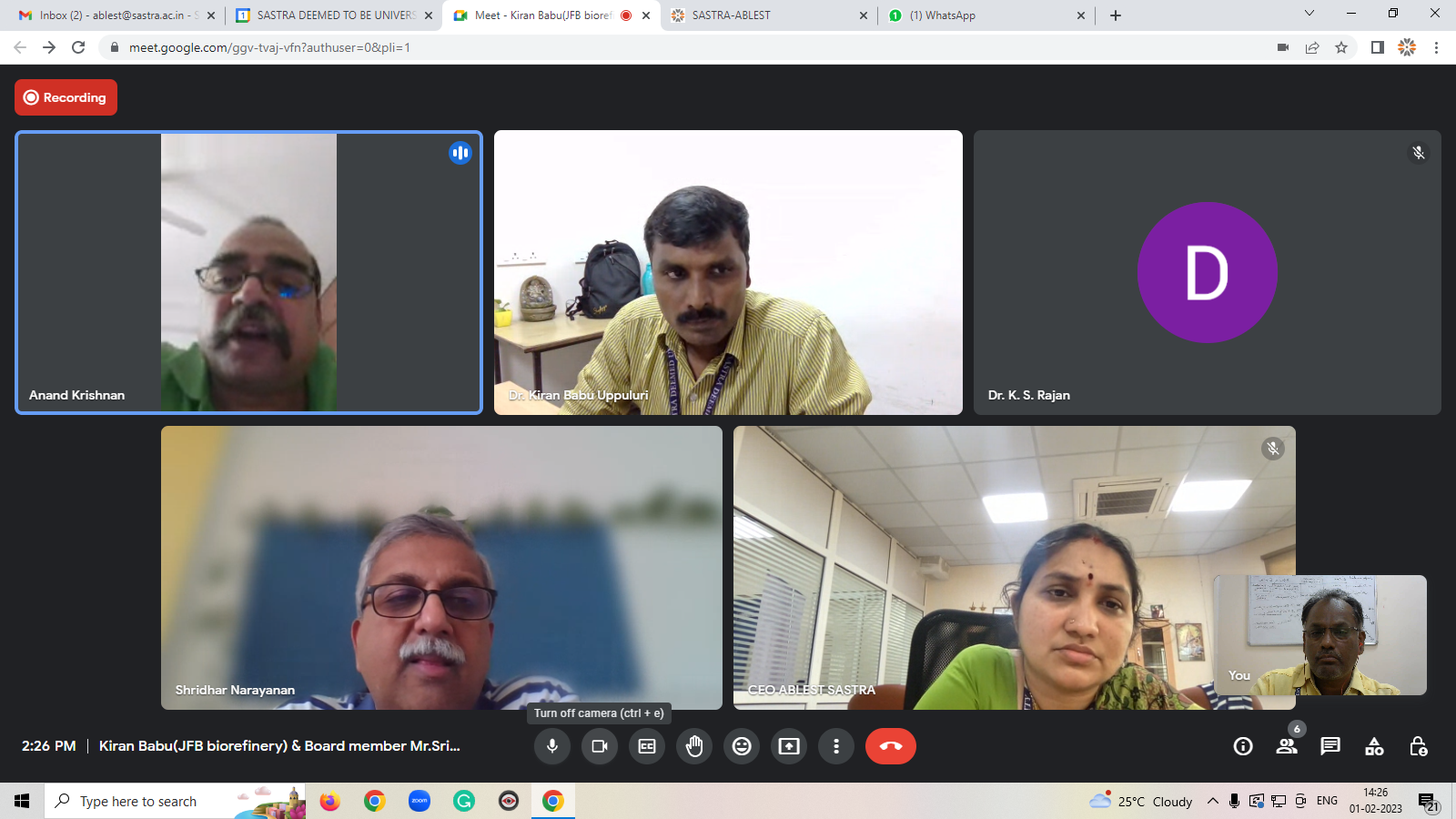Select Shridhar Narayanan's video tile
This screenshot has height=819, width=1456.
pos(441,568)
